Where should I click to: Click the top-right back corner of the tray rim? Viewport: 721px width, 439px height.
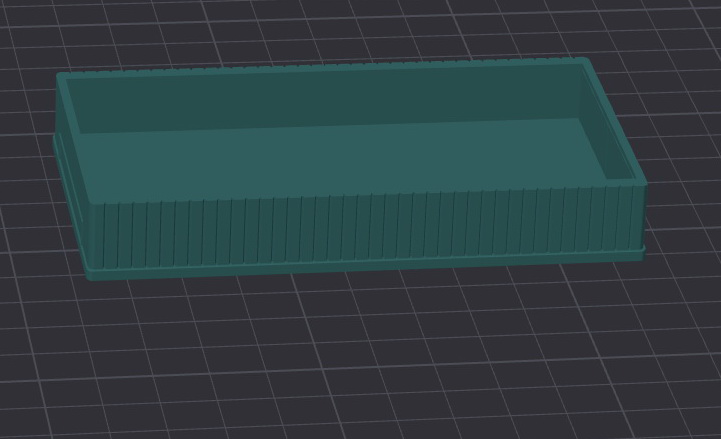(x=583, y=62)
